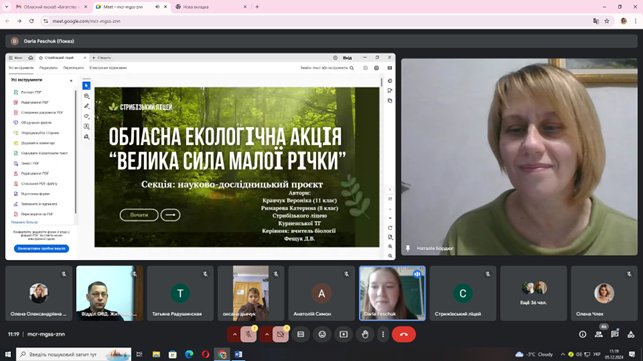Toggle the camera off button in Meet

pos(280,335)
